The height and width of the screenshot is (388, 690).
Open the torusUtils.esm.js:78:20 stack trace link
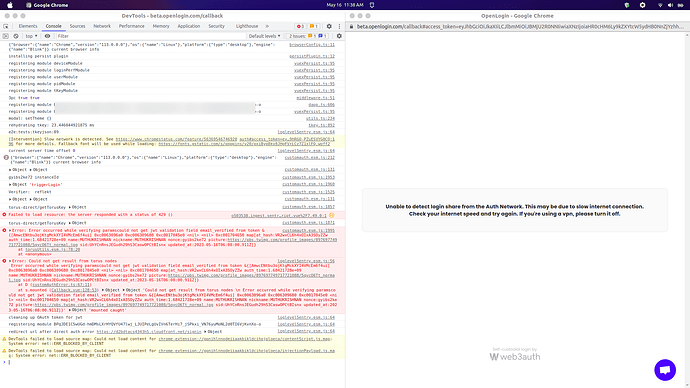coord(52,249)
